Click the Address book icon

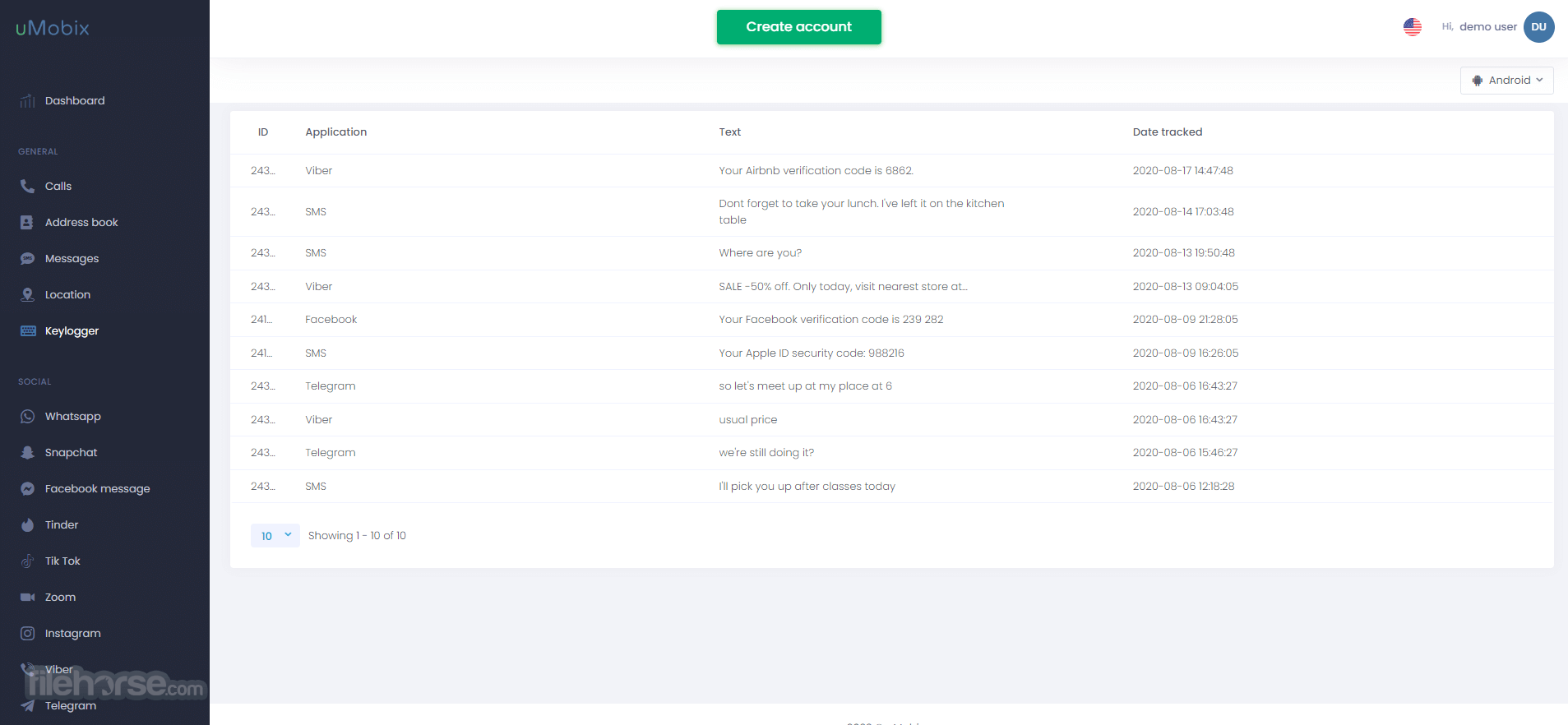pyautogui.click(x=27, y=223)
